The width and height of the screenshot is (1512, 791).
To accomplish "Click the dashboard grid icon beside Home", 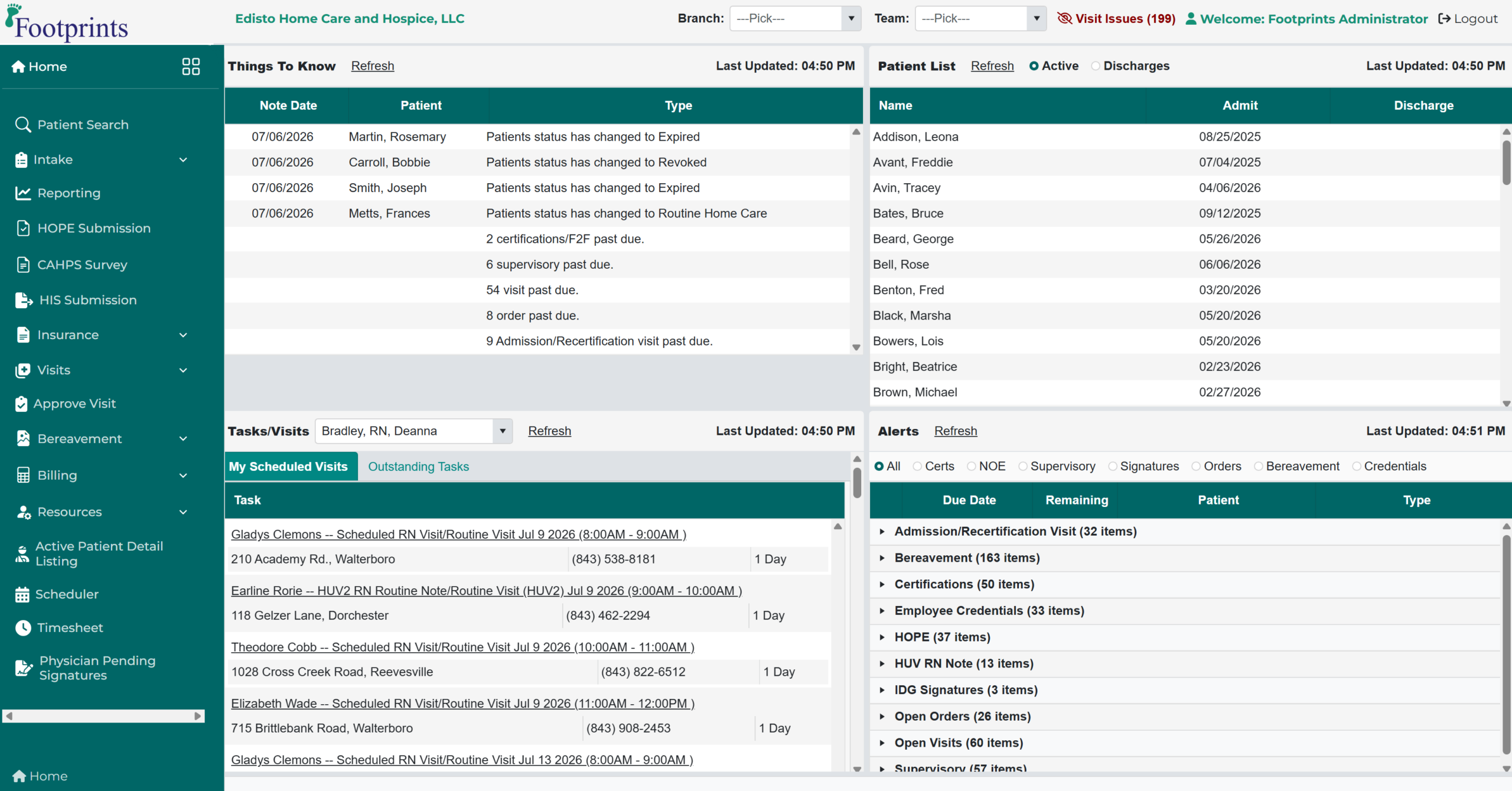I will (191, 66).
